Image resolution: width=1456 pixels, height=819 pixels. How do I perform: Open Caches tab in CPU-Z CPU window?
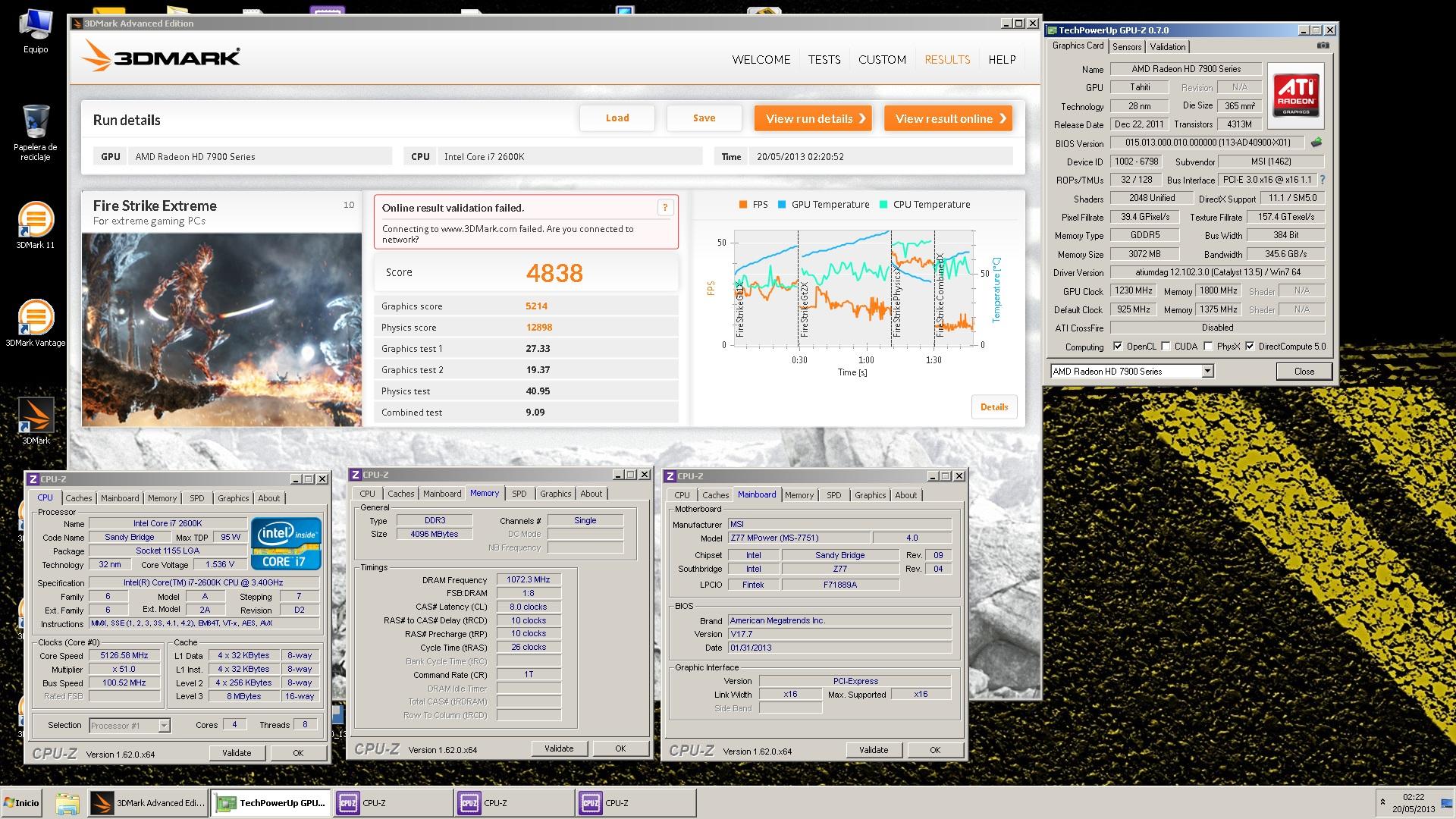click(78, 498)
